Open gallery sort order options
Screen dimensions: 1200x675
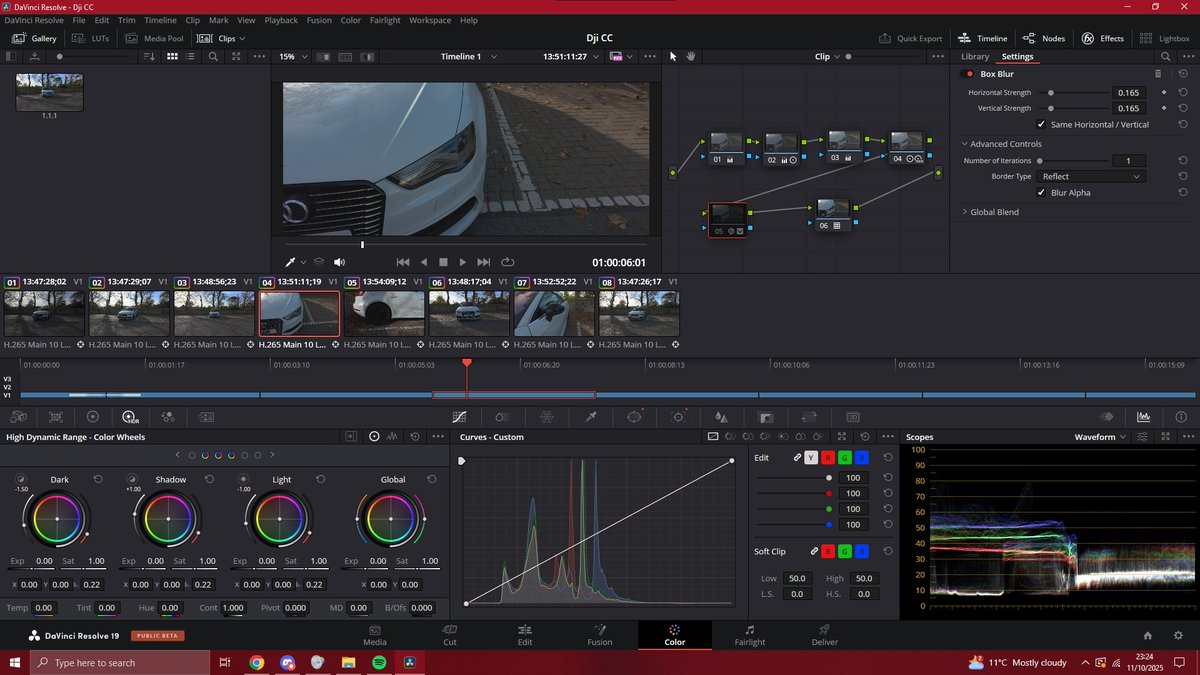pyautogui.click(x=151, y=57)
